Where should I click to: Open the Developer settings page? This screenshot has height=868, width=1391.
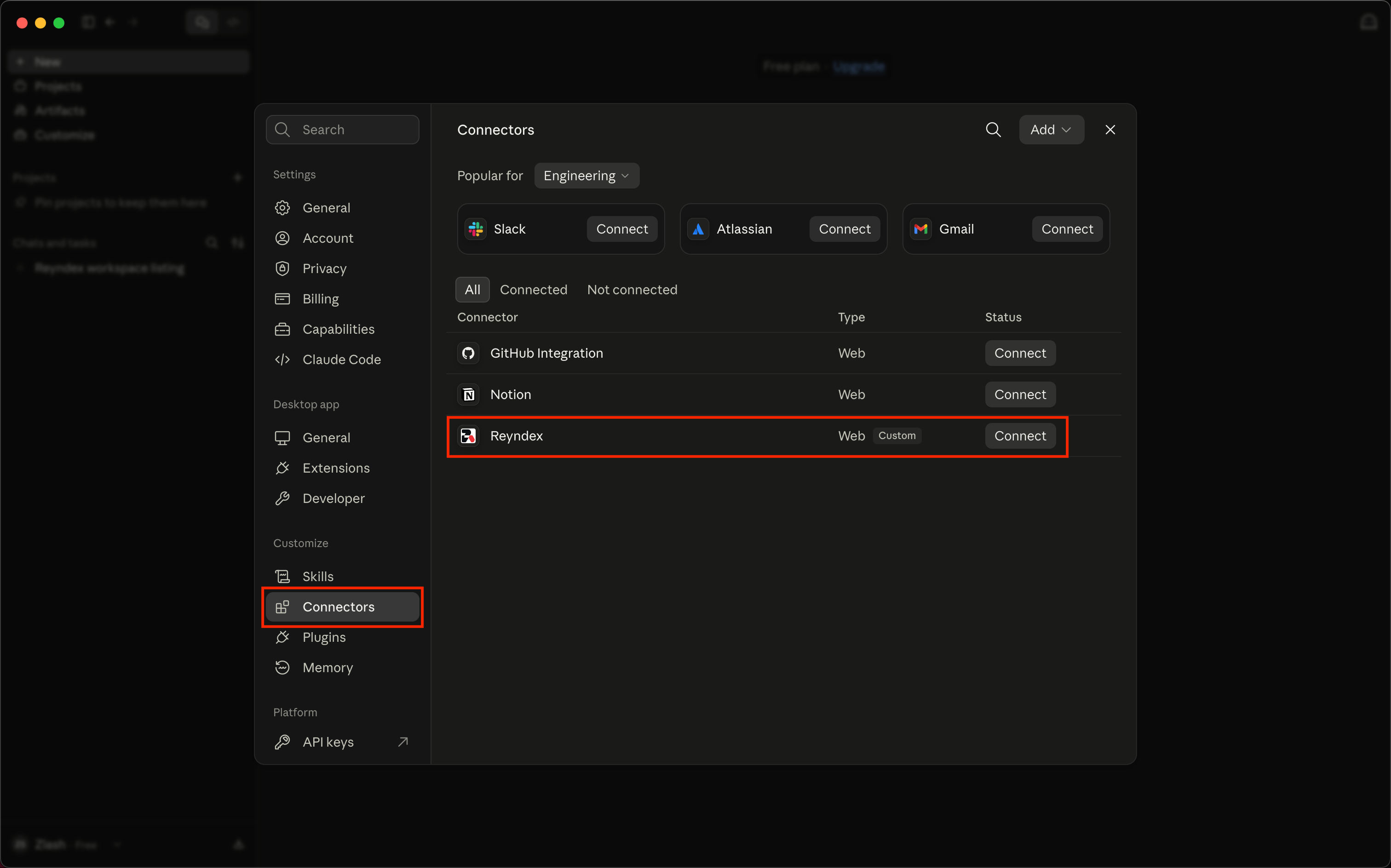[342, 499]
